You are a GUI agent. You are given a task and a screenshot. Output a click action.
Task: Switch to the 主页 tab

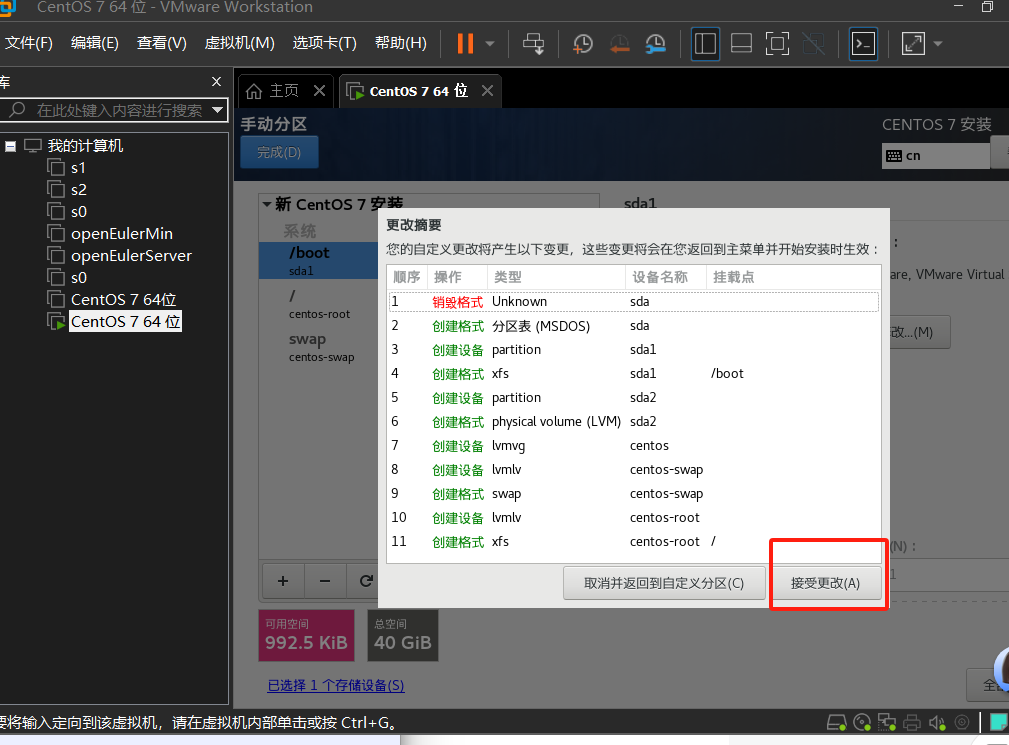pos(273,91)
